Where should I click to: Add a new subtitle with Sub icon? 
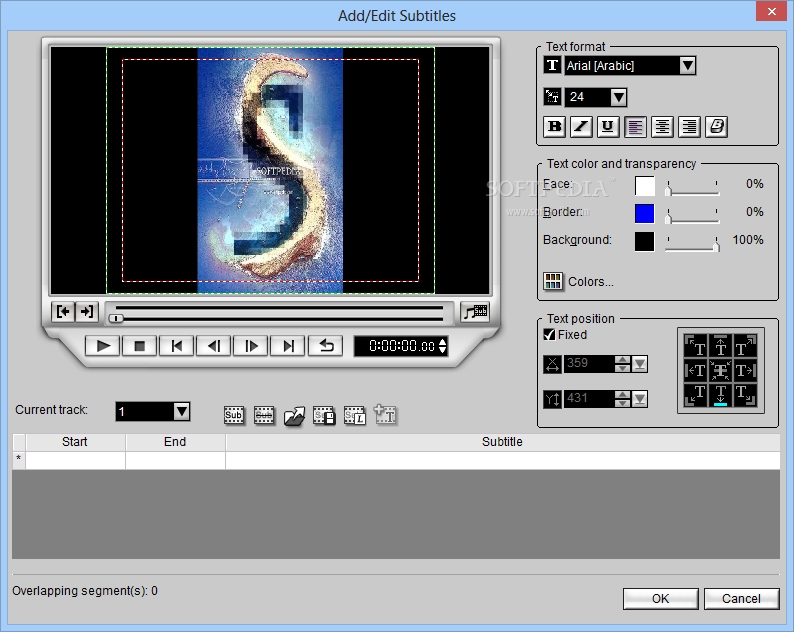click(x=233, y=415)
